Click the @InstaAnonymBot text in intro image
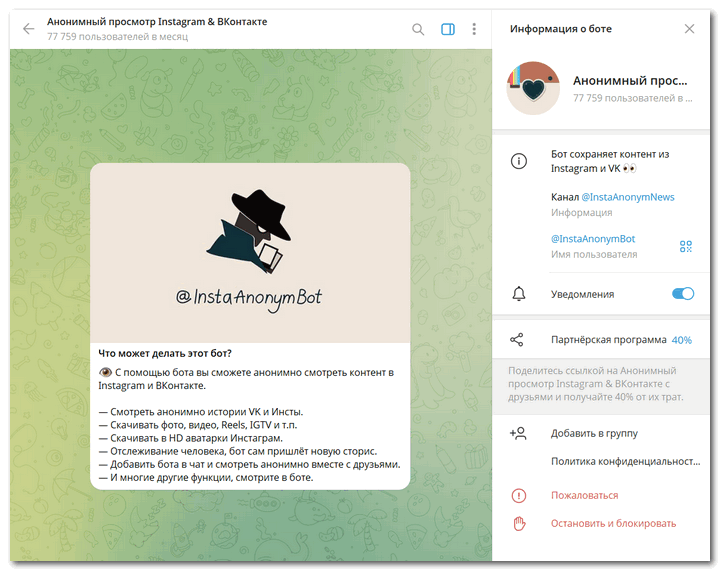 (249, 298)
